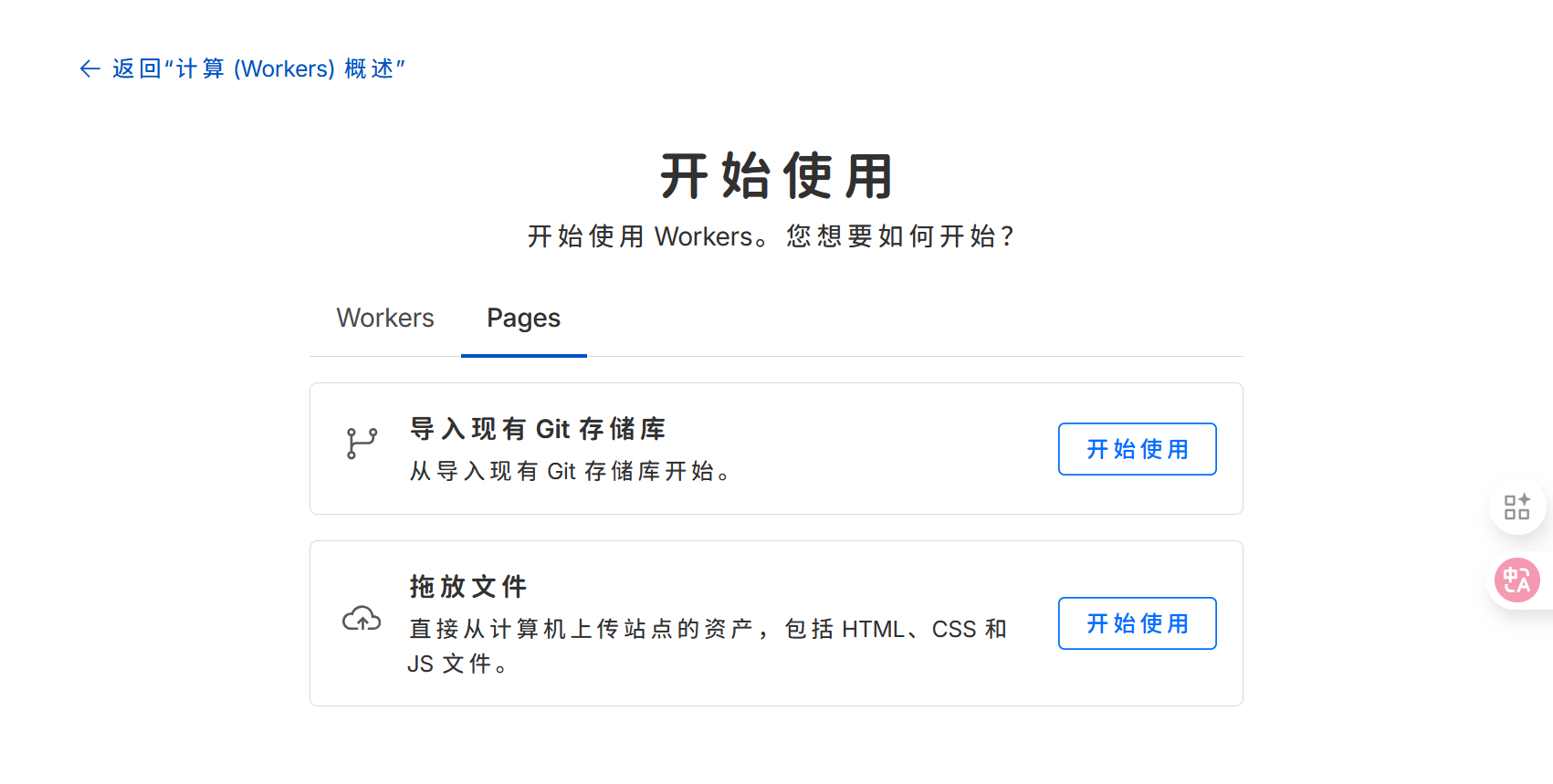This screenshot has height=784, width=1553.
Task: Click the HTML, CSS, JS upload description
Action: pos(708,630)
